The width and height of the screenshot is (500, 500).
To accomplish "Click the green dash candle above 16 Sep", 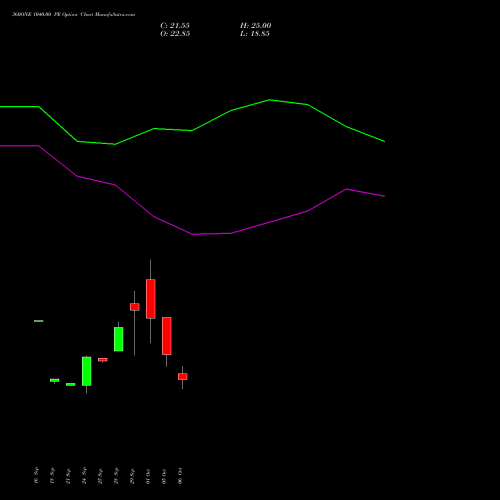I will point(39,321).
